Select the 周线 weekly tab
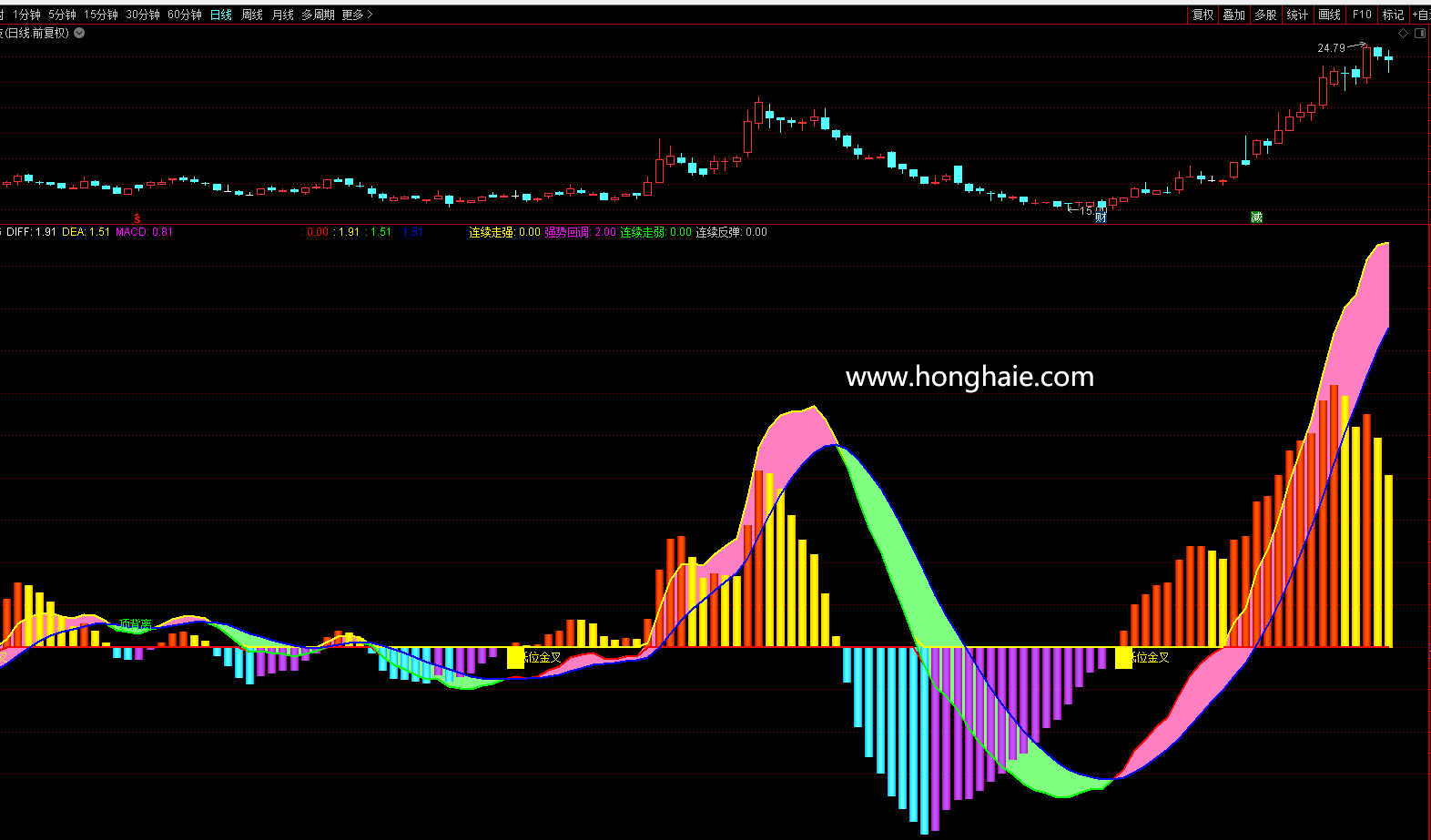Screen dimensions: 1431x840 pyautogui.click(x=252, y=15)
